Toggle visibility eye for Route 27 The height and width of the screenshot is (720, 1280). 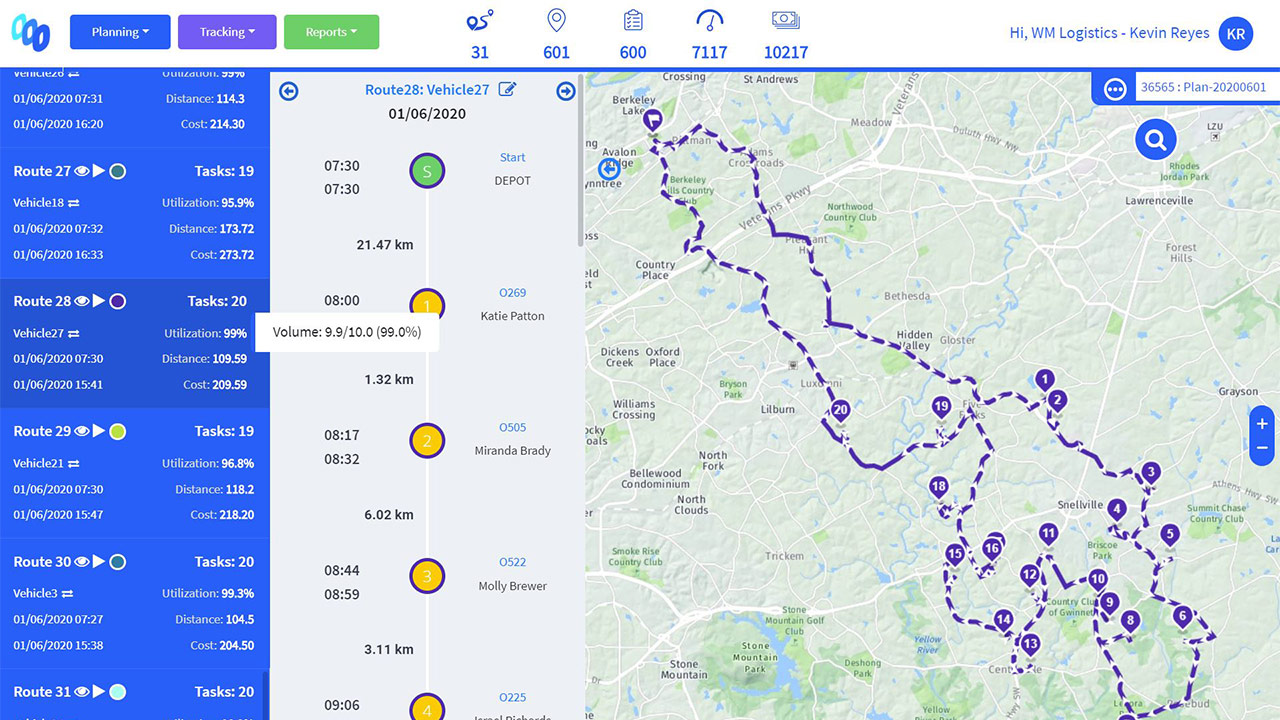(82, 171)
